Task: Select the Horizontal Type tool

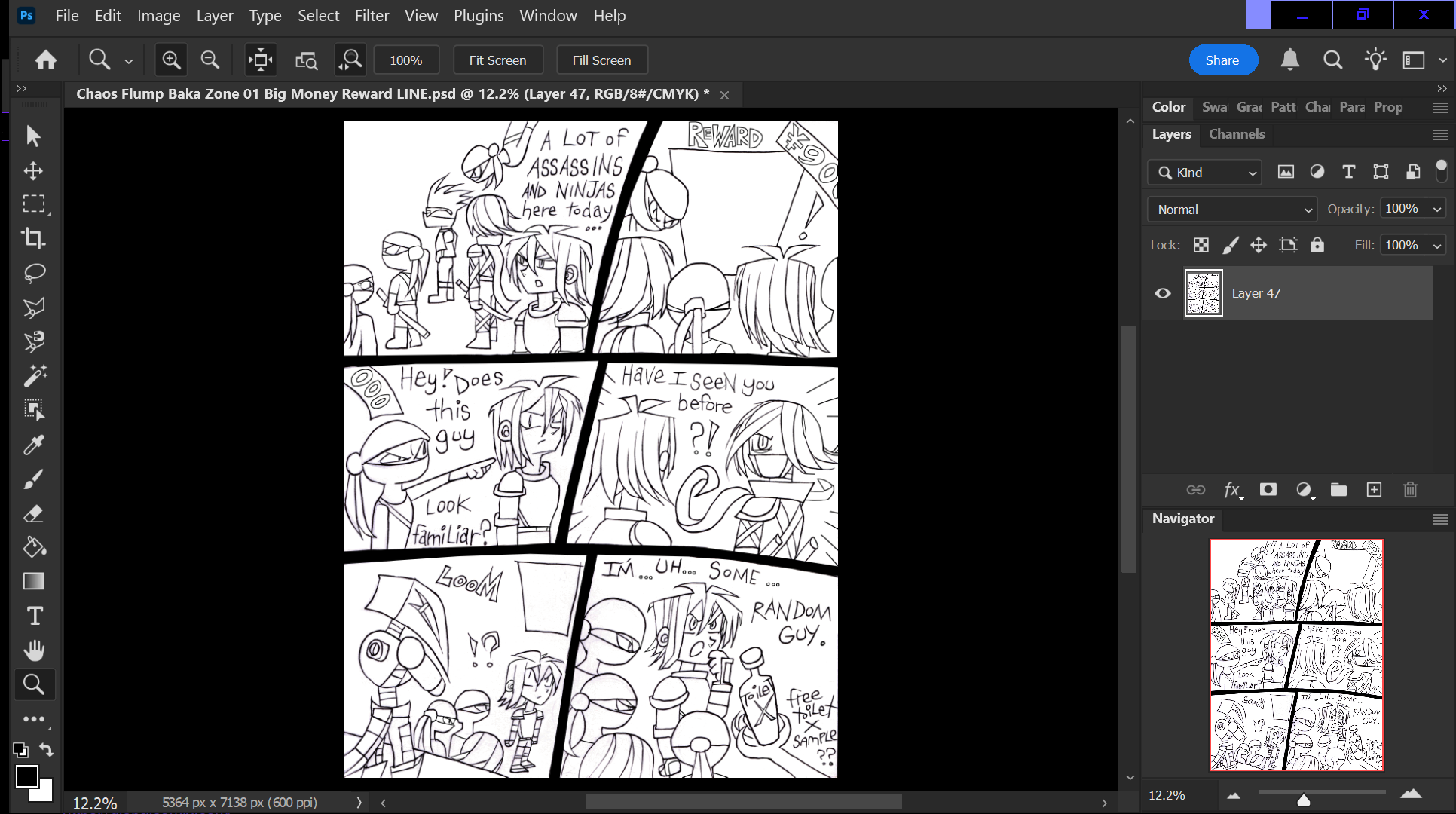Action: click(34, 616)
